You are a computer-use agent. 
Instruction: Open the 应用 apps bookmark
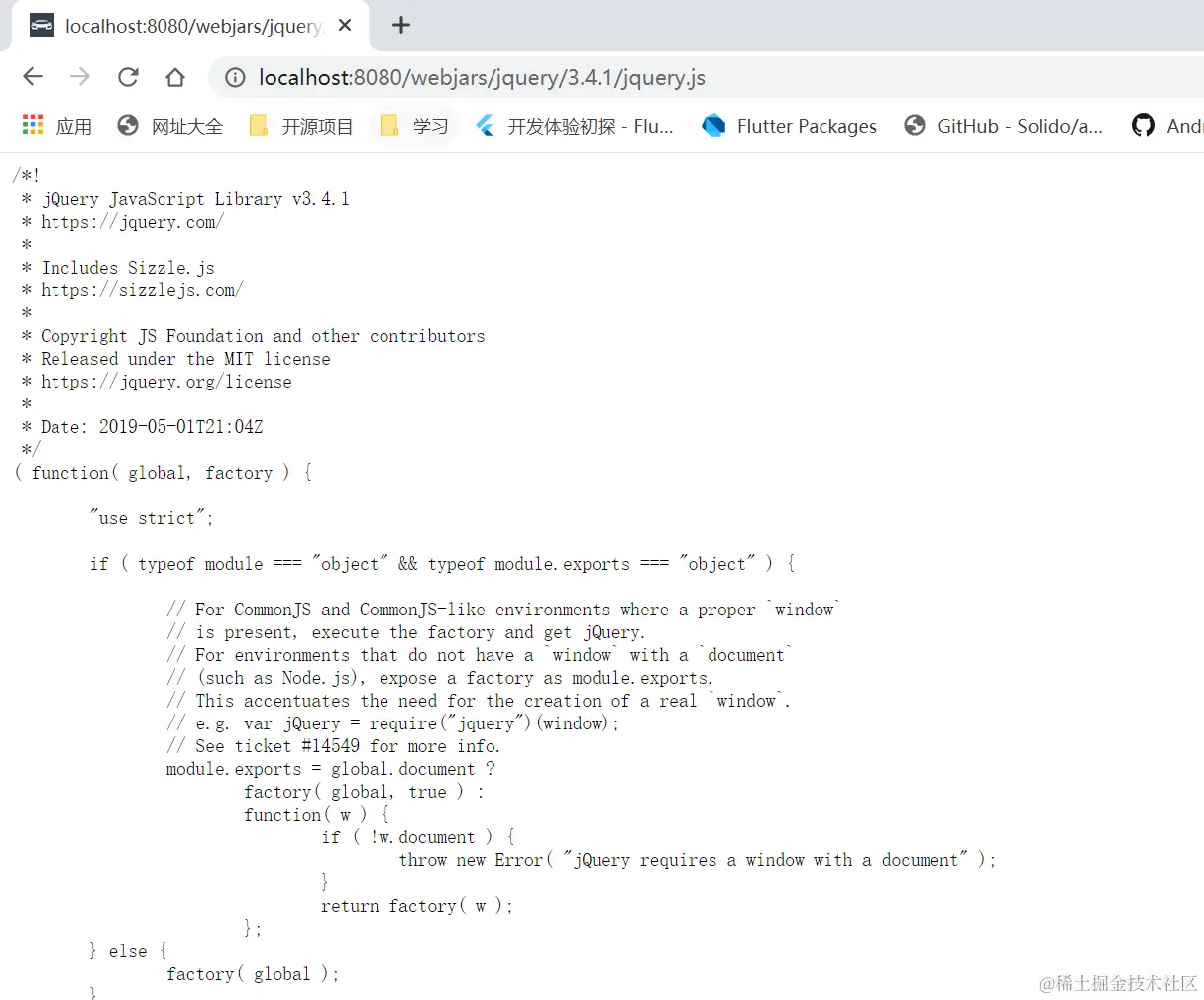(x=57, y=126)
